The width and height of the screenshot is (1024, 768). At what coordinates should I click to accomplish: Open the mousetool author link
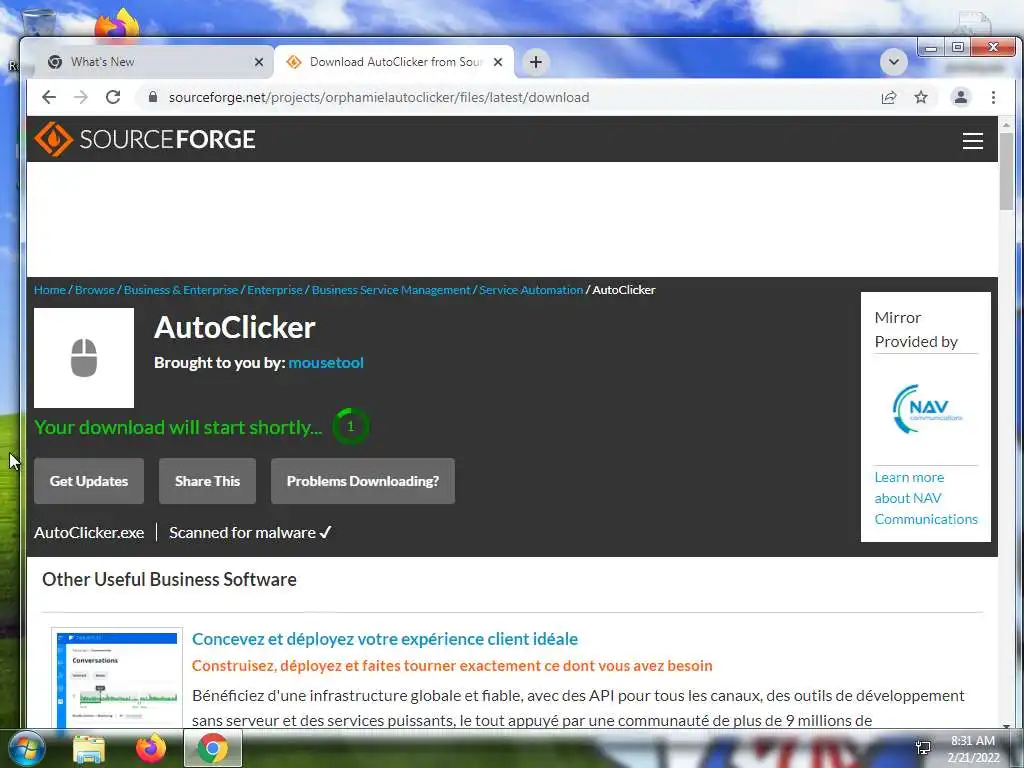coord(326,362)
